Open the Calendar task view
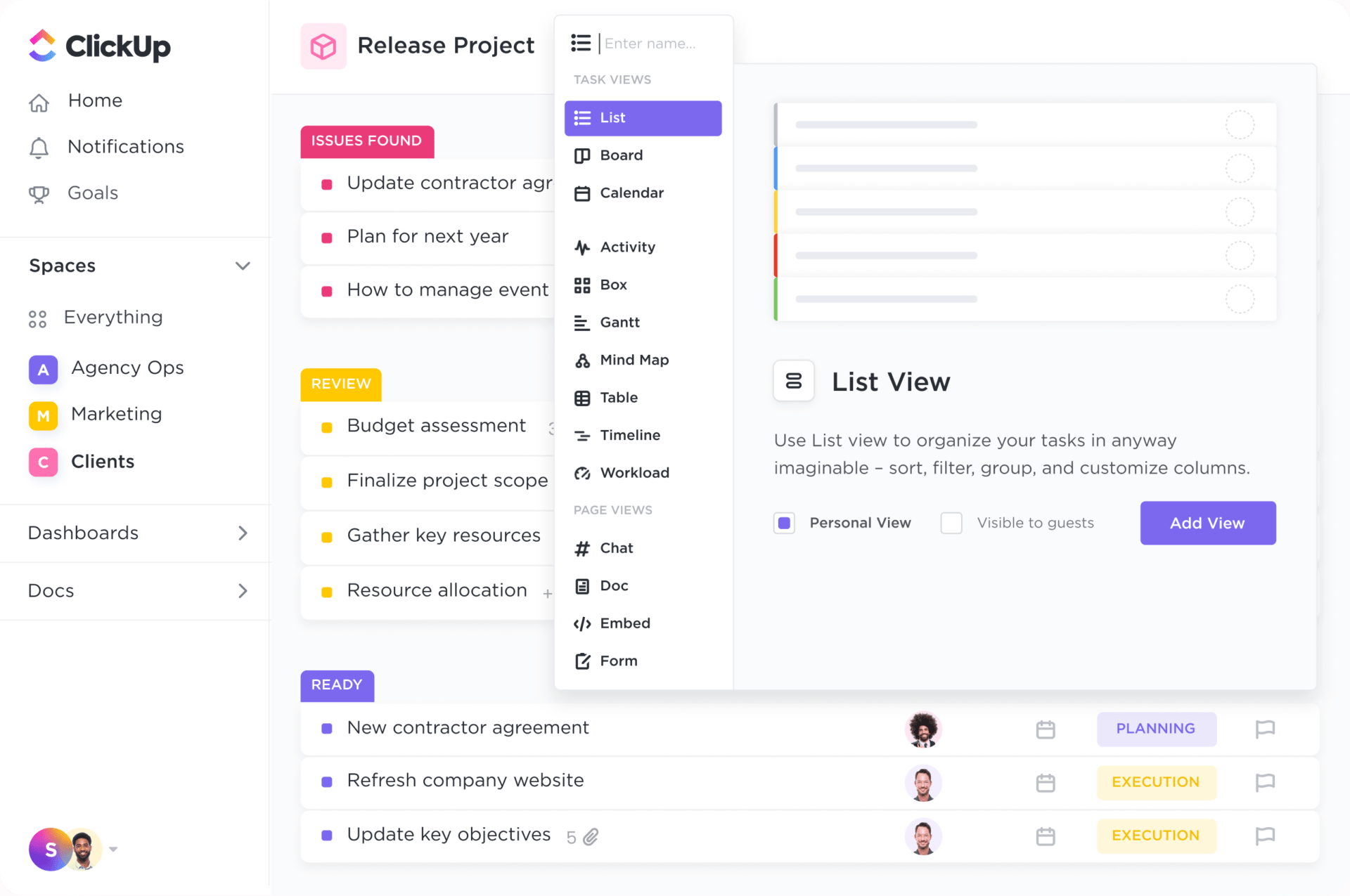This screenshot has width=1350, height=896. coord(631,193)
